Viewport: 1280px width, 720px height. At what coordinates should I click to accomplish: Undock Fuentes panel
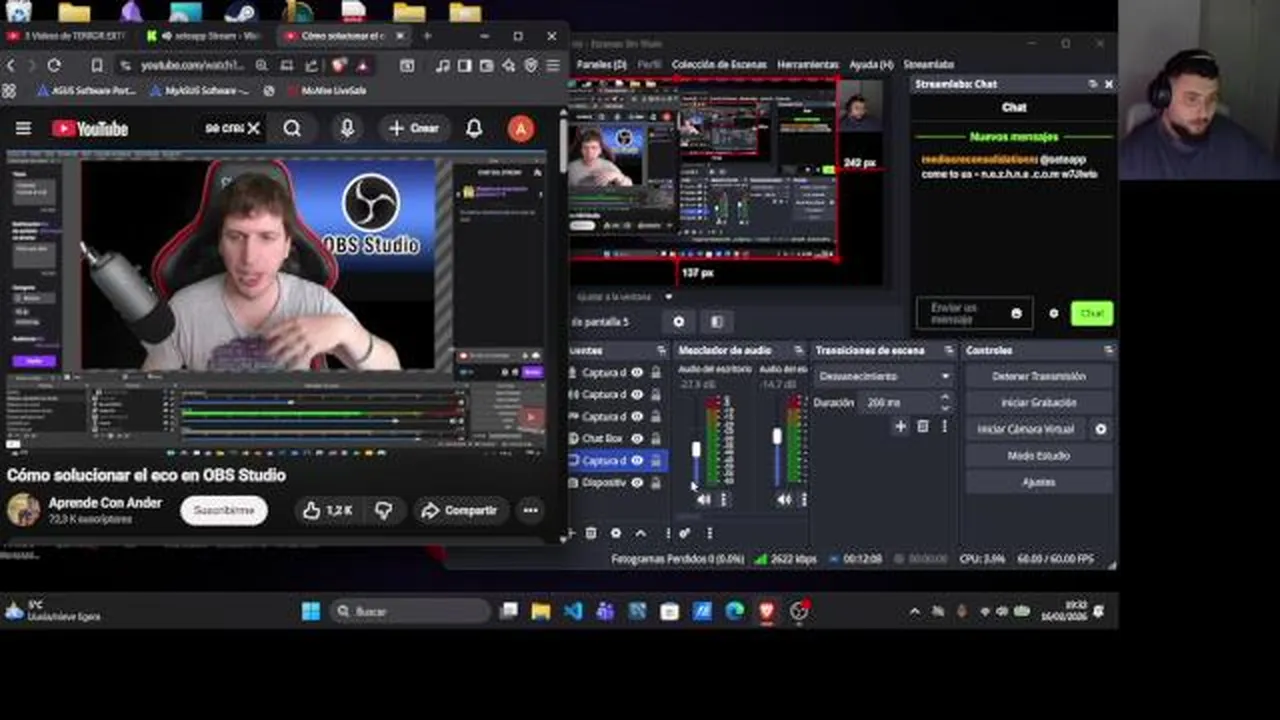tap(661, 350)
